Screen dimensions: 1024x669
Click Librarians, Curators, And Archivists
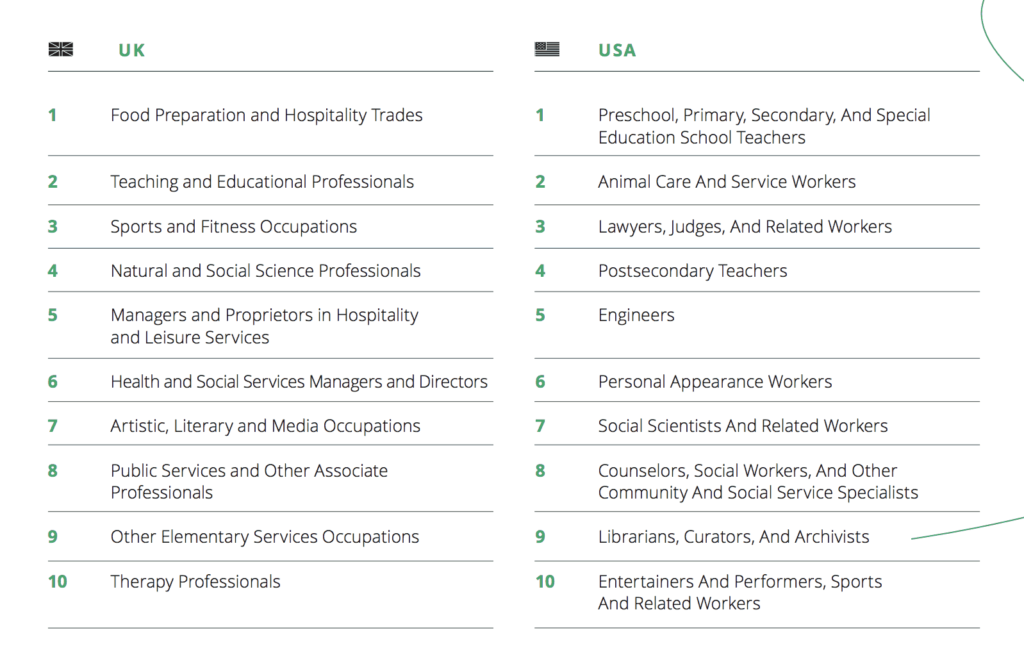[x=733, y=537]
